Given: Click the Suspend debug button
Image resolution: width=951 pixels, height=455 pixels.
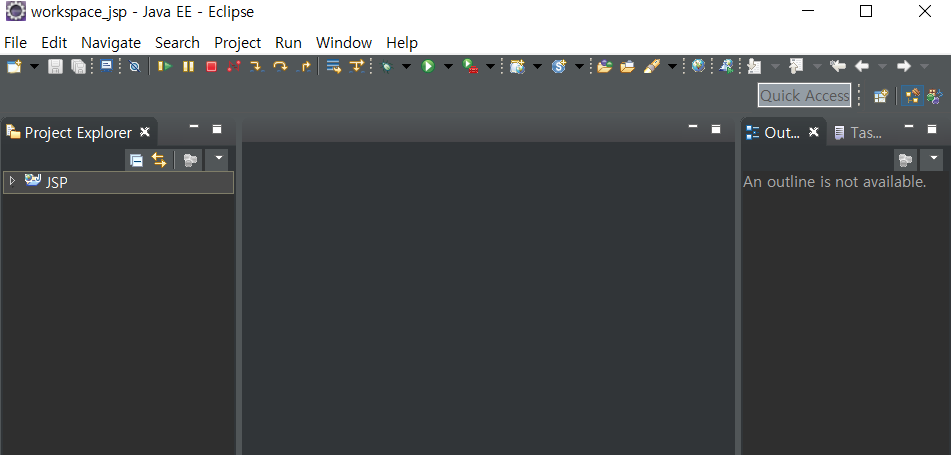Looking at the screenshot, I should point(189,66).
